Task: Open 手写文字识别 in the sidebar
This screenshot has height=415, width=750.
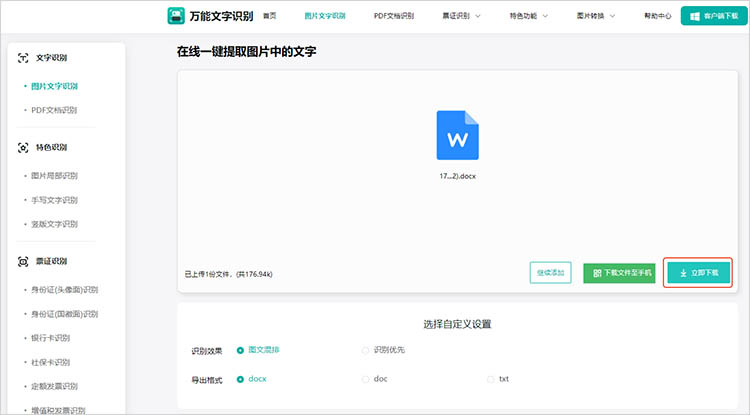Action: click(x=54, y=200)
